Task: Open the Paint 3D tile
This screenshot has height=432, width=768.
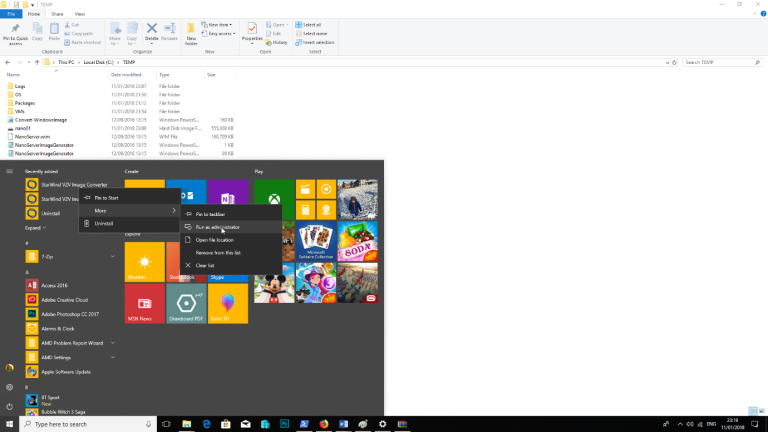Action: pyautogui.click(x=227, y=303)
